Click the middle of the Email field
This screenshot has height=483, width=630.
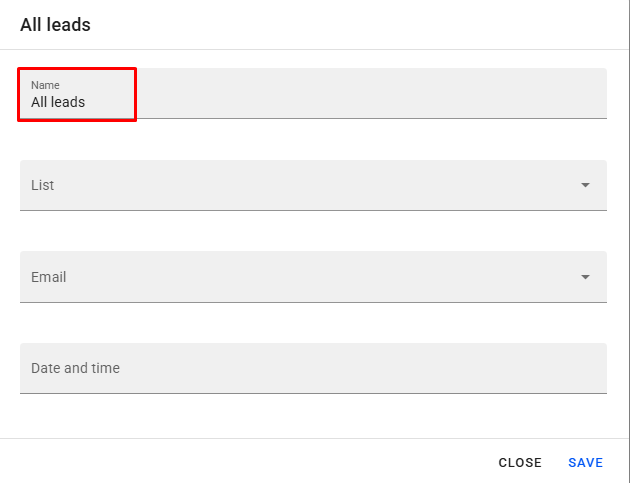click(x=313, y=277)
